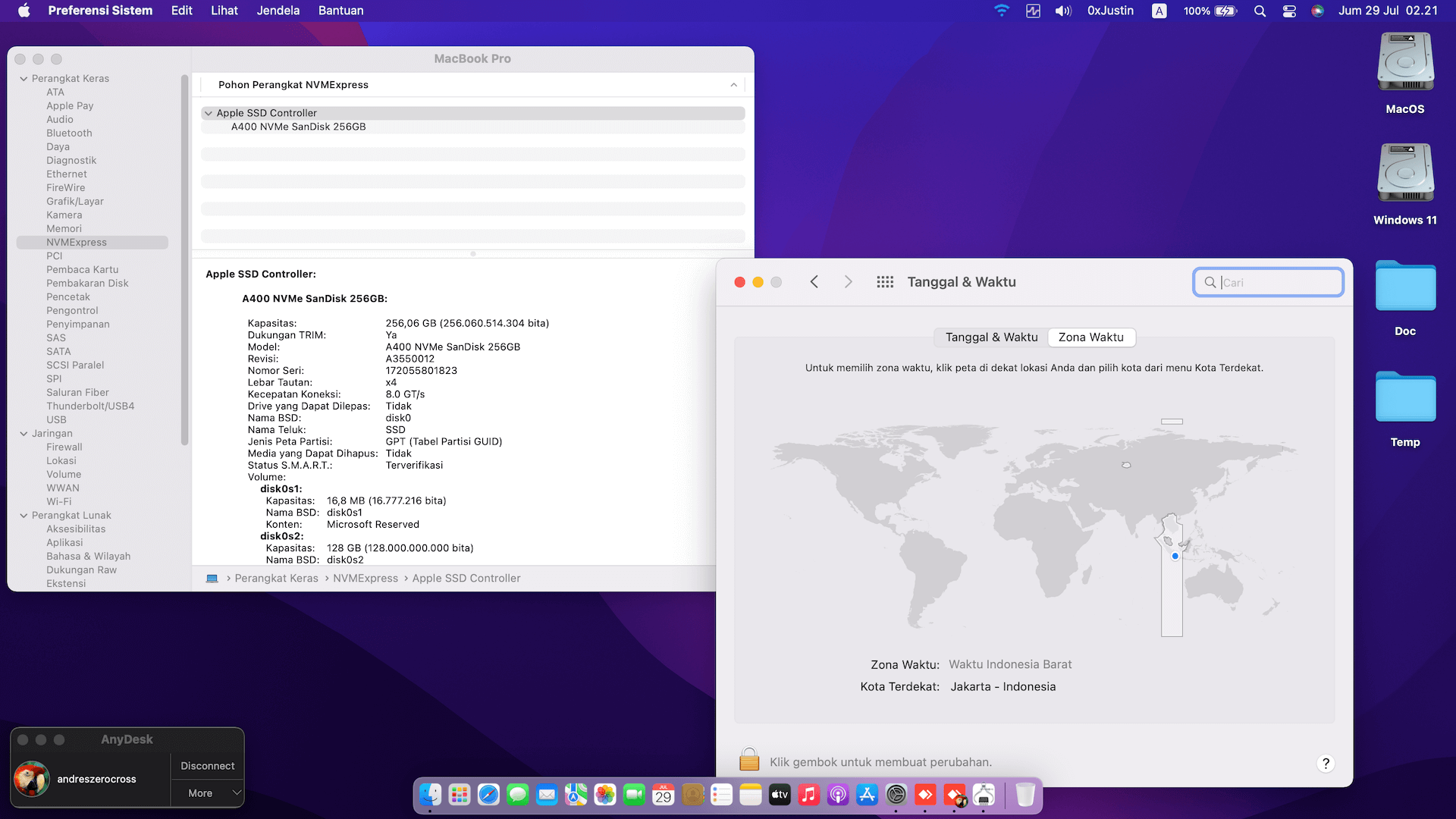Open System Preferences gear in the dock
Viewport: 1456px width, 819px height.
coord(896,795)
